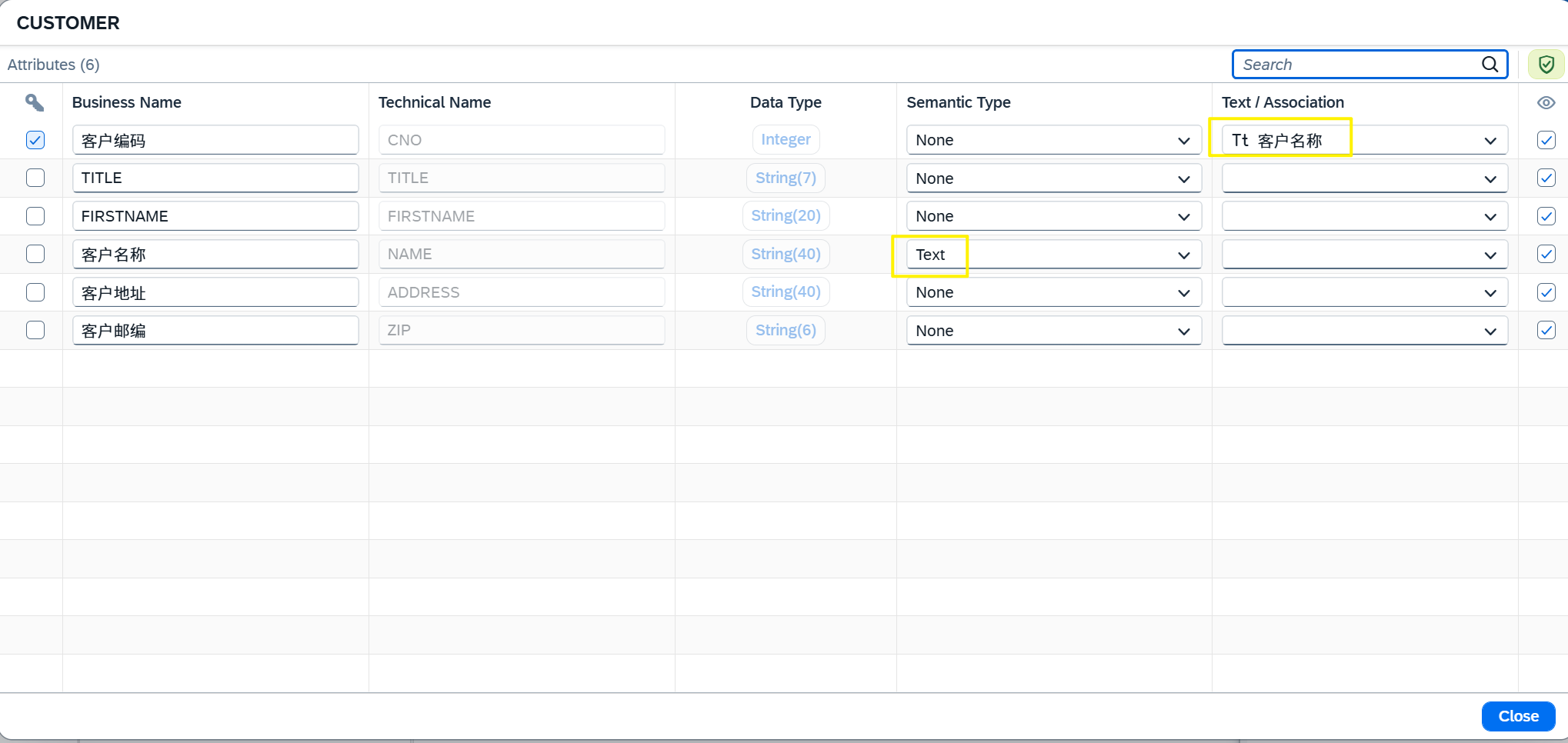Click the eye visibility column header icon
Screen dimensions: 1568x743
click(1546, 102)
